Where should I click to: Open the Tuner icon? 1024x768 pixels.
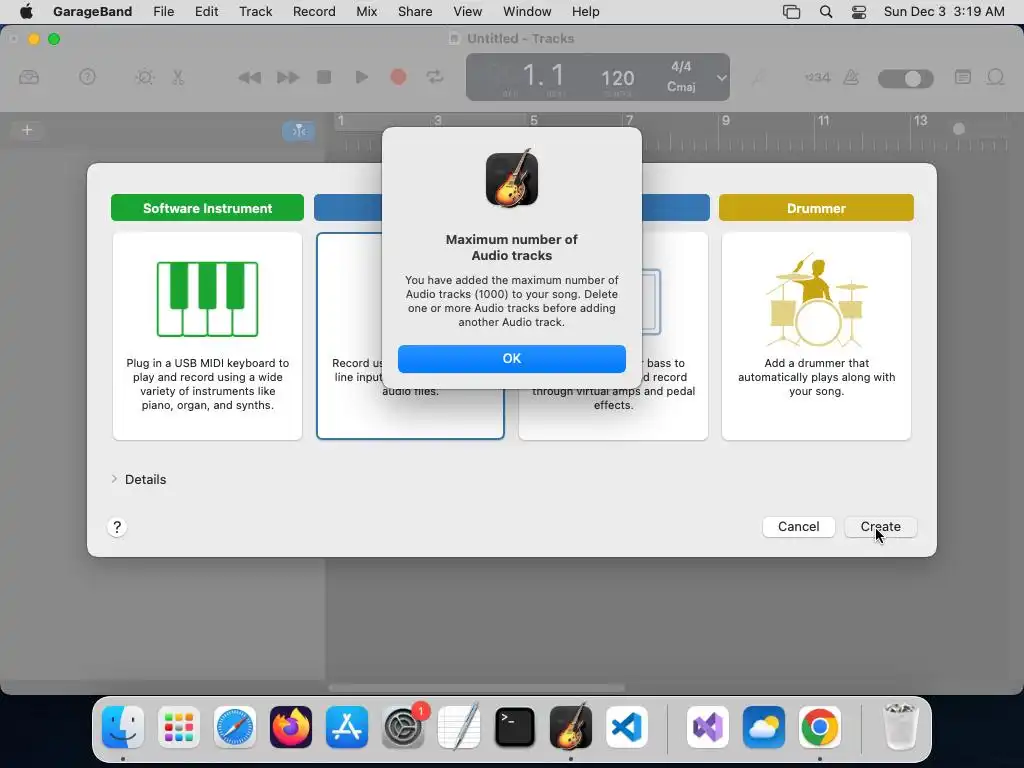[x=758, y=78]
